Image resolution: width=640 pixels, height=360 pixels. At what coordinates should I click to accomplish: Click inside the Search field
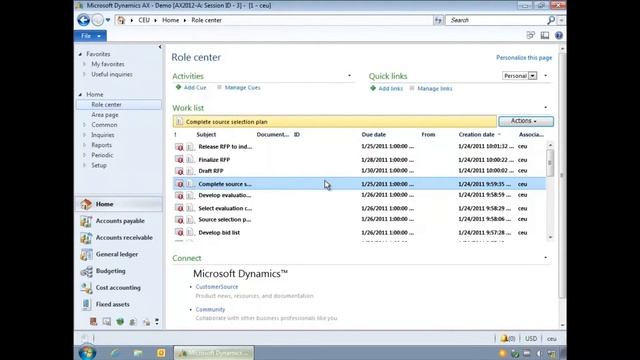coord(496,20)
